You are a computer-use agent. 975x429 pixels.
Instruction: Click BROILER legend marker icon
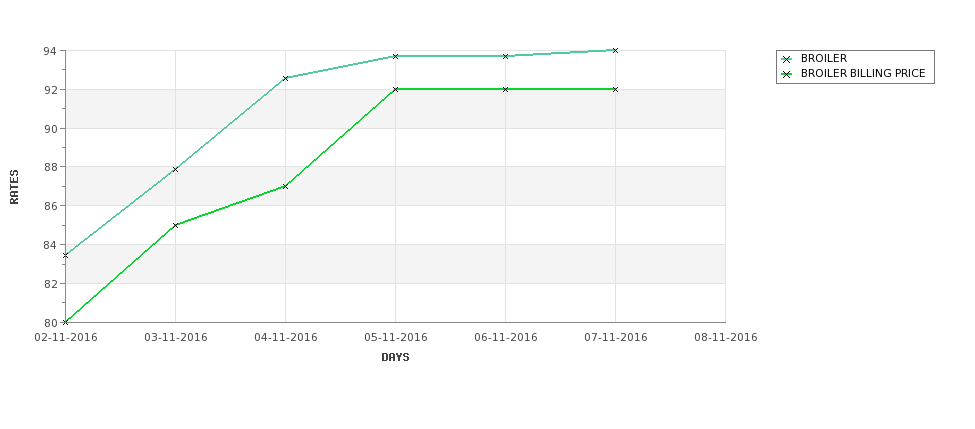pos(787,59)
